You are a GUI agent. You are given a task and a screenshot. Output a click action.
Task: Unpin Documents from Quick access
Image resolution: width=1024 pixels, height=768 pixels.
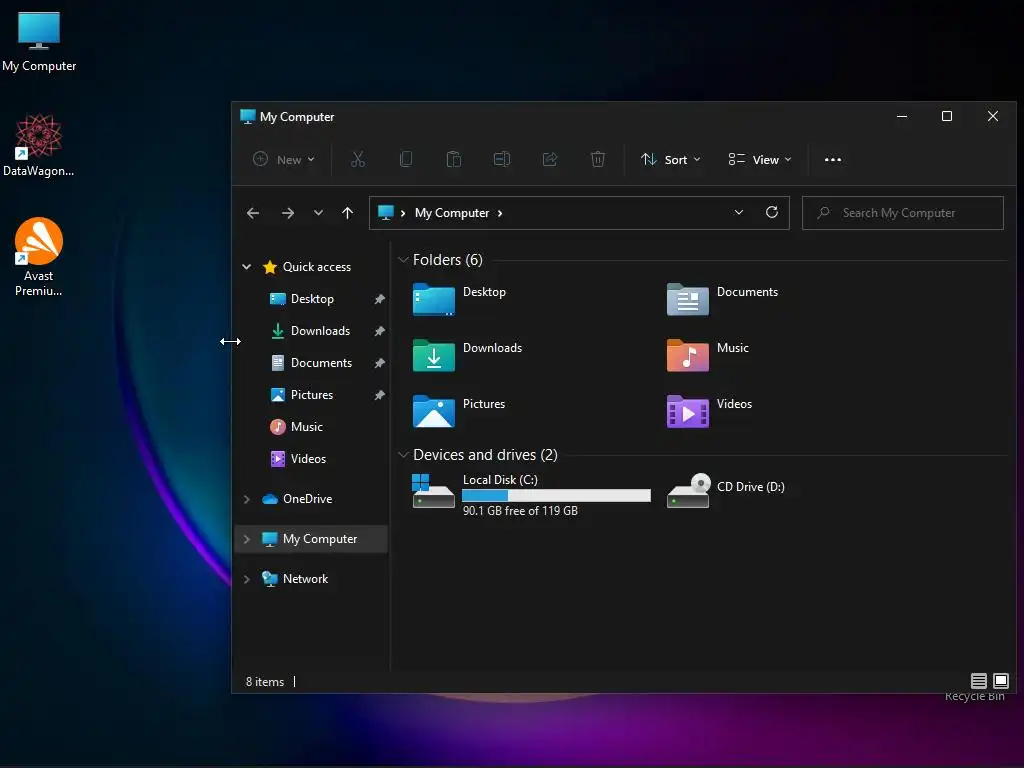pyautogui.click(x=379, y=363)
